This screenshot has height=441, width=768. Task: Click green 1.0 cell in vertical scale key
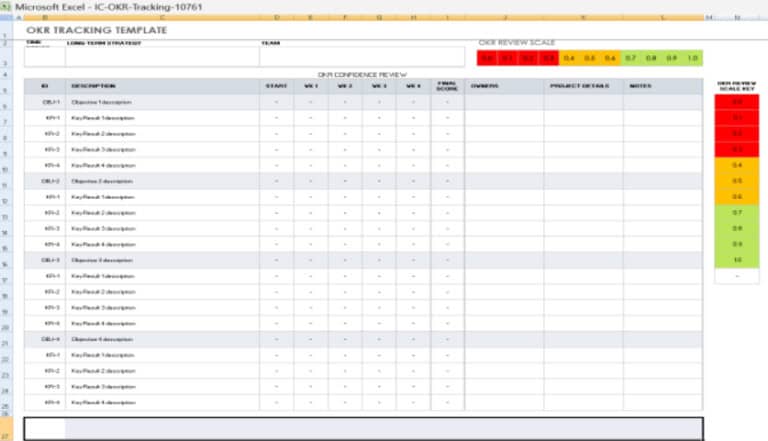pyautogui.click(x=737, y=260)
